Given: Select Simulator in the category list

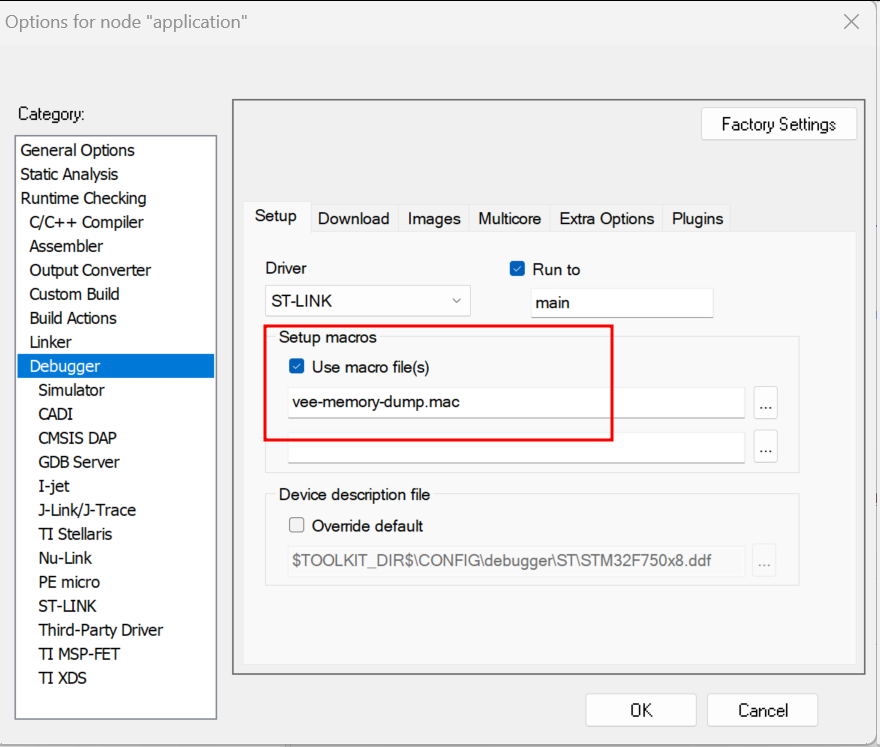Looking at the screenshot, I should point(70,390).
